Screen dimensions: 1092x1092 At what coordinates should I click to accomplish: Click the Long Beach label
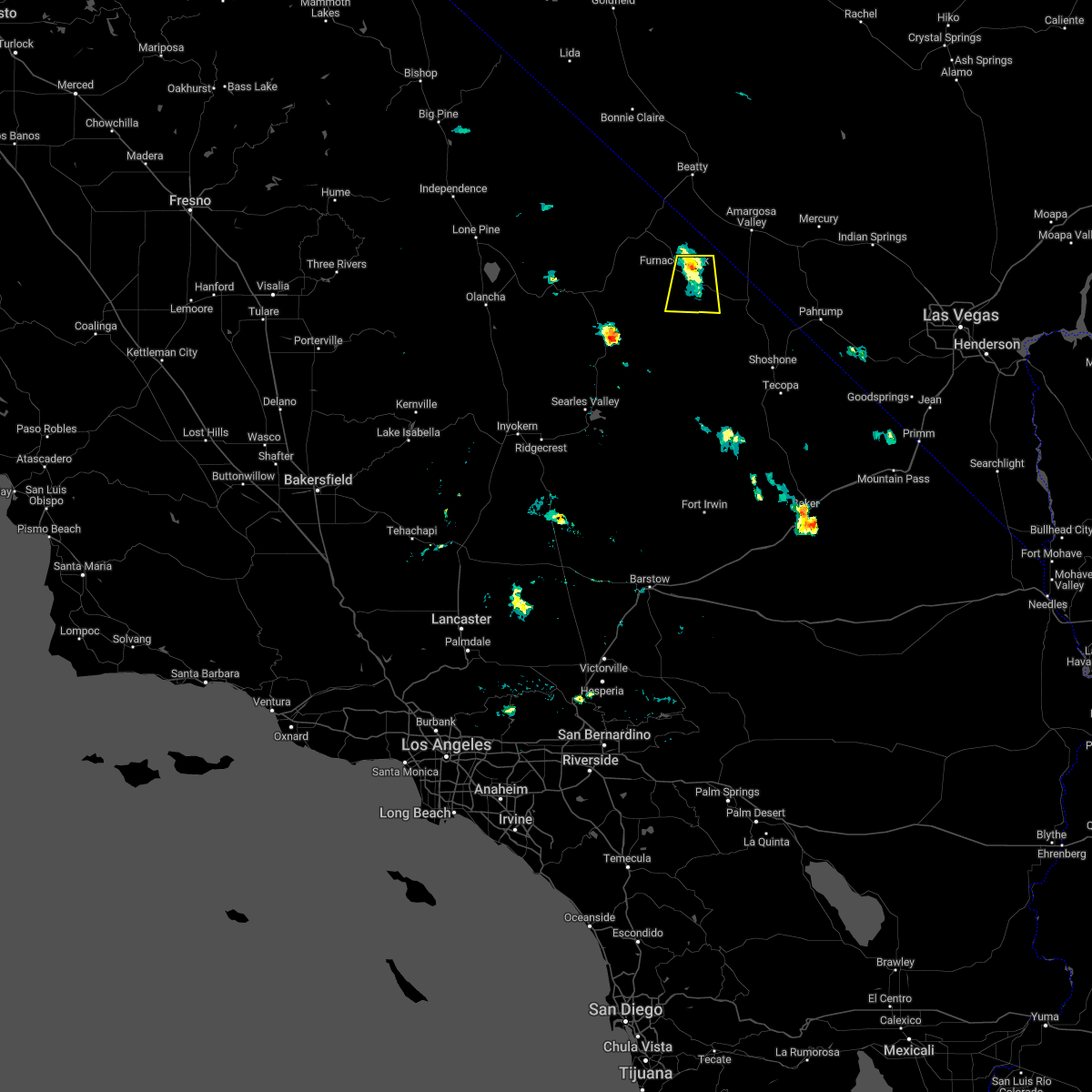(414, 813)
